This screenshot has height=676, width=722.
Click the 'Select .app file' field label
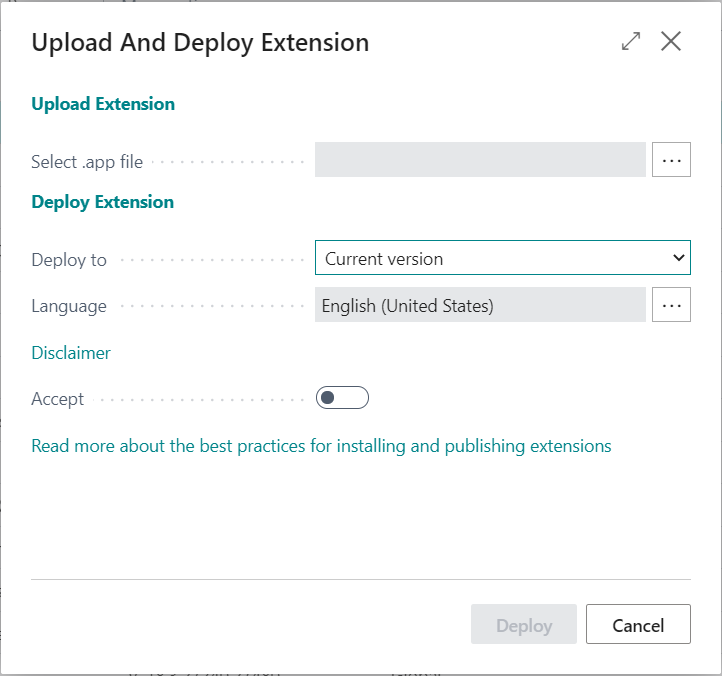coord(87,161)
